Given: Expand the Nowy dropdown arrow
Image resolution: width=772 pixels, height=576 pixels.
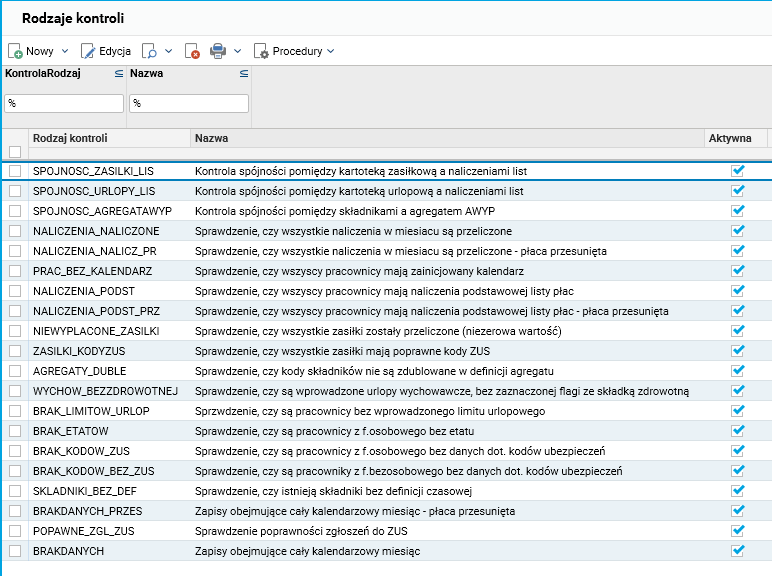Looking at the screenshot, I should tap(65, 51).
